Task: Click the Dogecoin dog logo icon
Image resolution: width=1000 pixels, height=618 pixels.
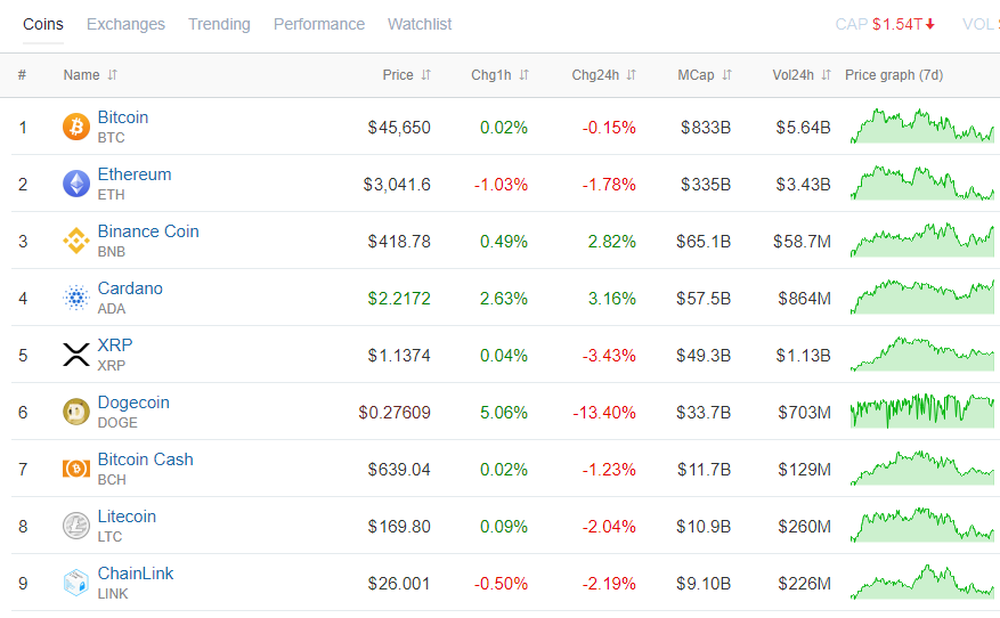Action: pyautogui.click(x=76, y=412)
